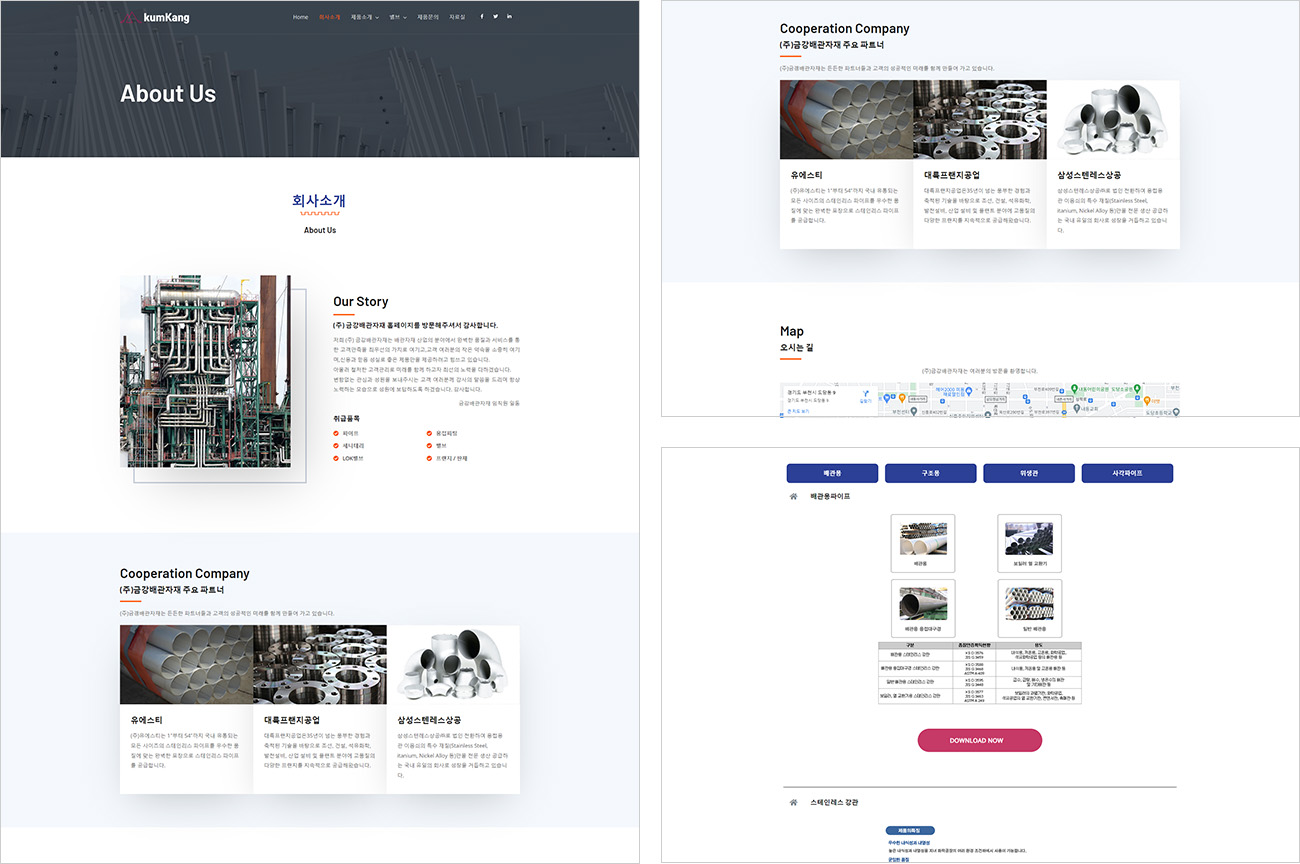Select the 위생관 category button
1300x864 pixels.
[x=1029, y=473]
